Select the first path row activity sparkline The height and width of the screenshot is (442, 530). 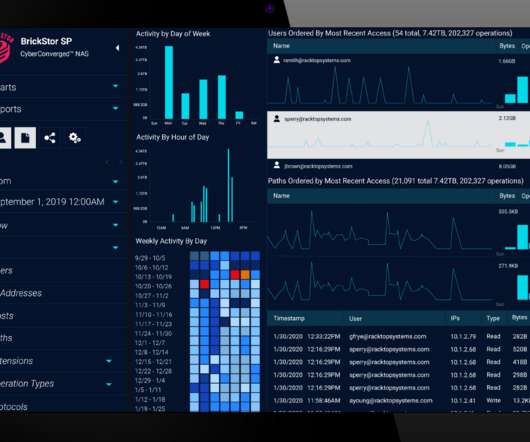(x=380, y=230)
